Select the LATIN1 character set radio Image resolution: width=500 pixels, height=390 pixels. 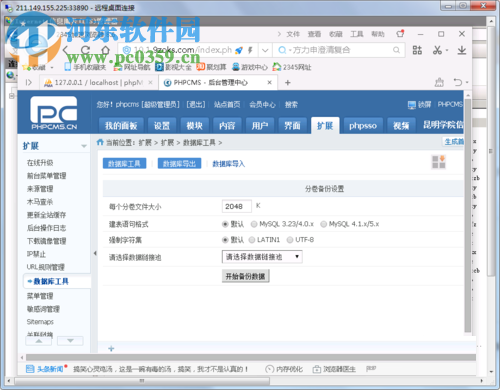tap(252, 240)
